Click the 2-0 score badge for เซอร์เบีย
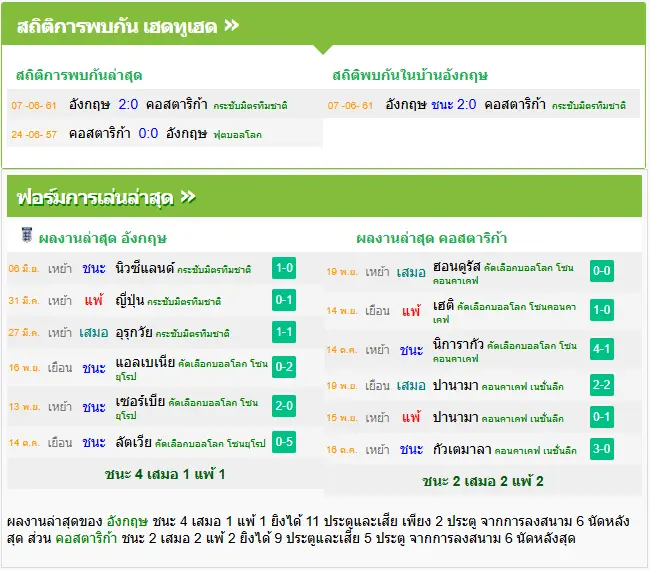 (284, 406)
